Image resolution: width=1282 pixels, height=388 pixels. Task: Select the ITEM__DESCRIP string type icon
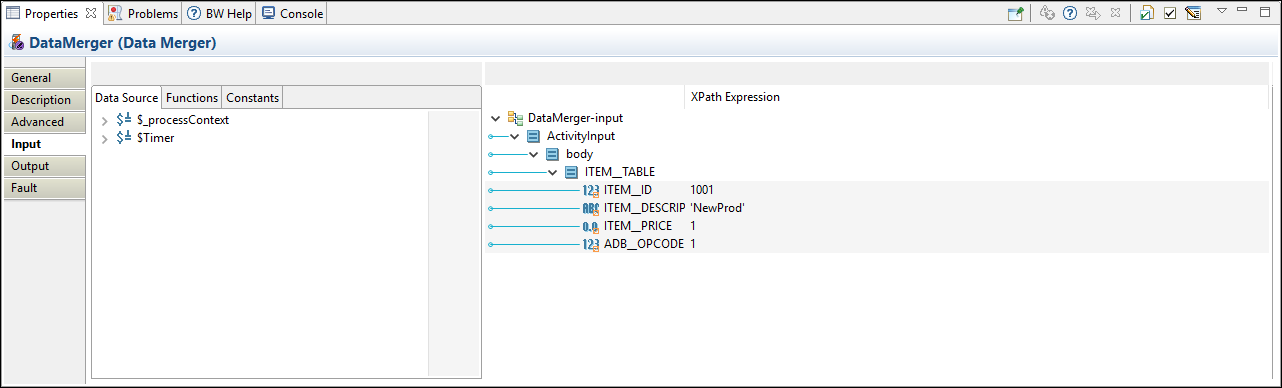click(x=591, y=208)
